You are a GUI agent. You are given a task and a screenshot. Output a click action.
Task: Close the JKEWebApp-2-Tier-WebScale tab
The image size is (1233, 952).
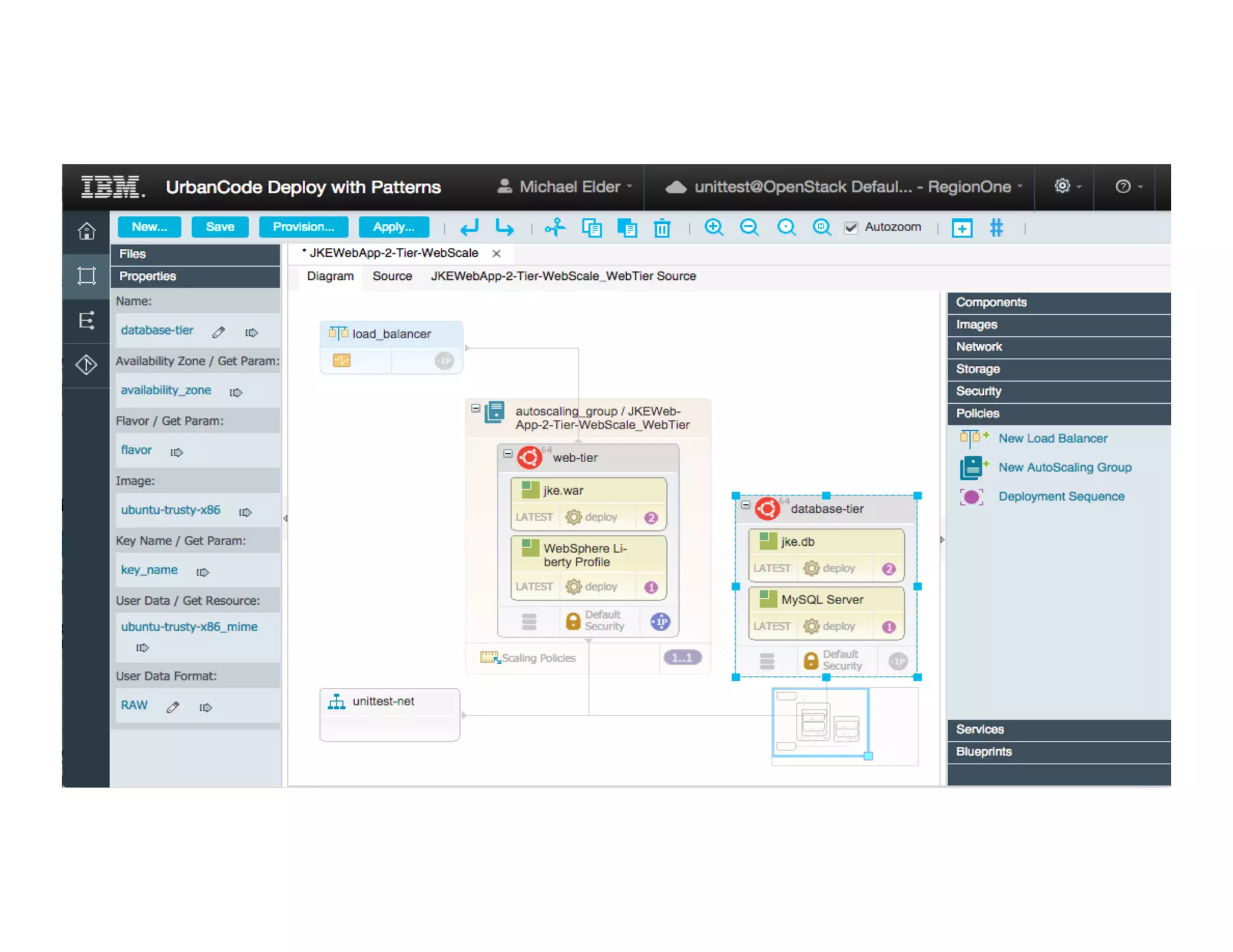[x=496, y=253]
